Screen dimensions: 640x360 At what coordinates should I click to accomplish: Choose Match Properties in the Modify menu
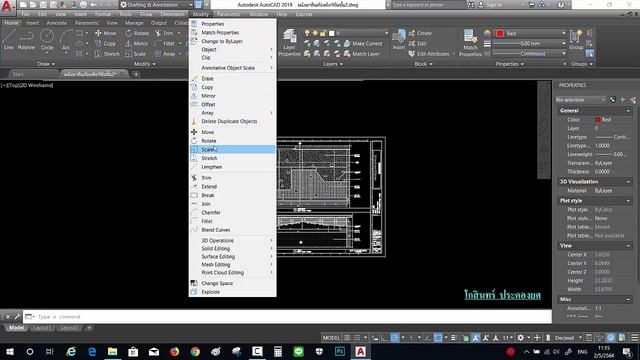click(233, 32)
